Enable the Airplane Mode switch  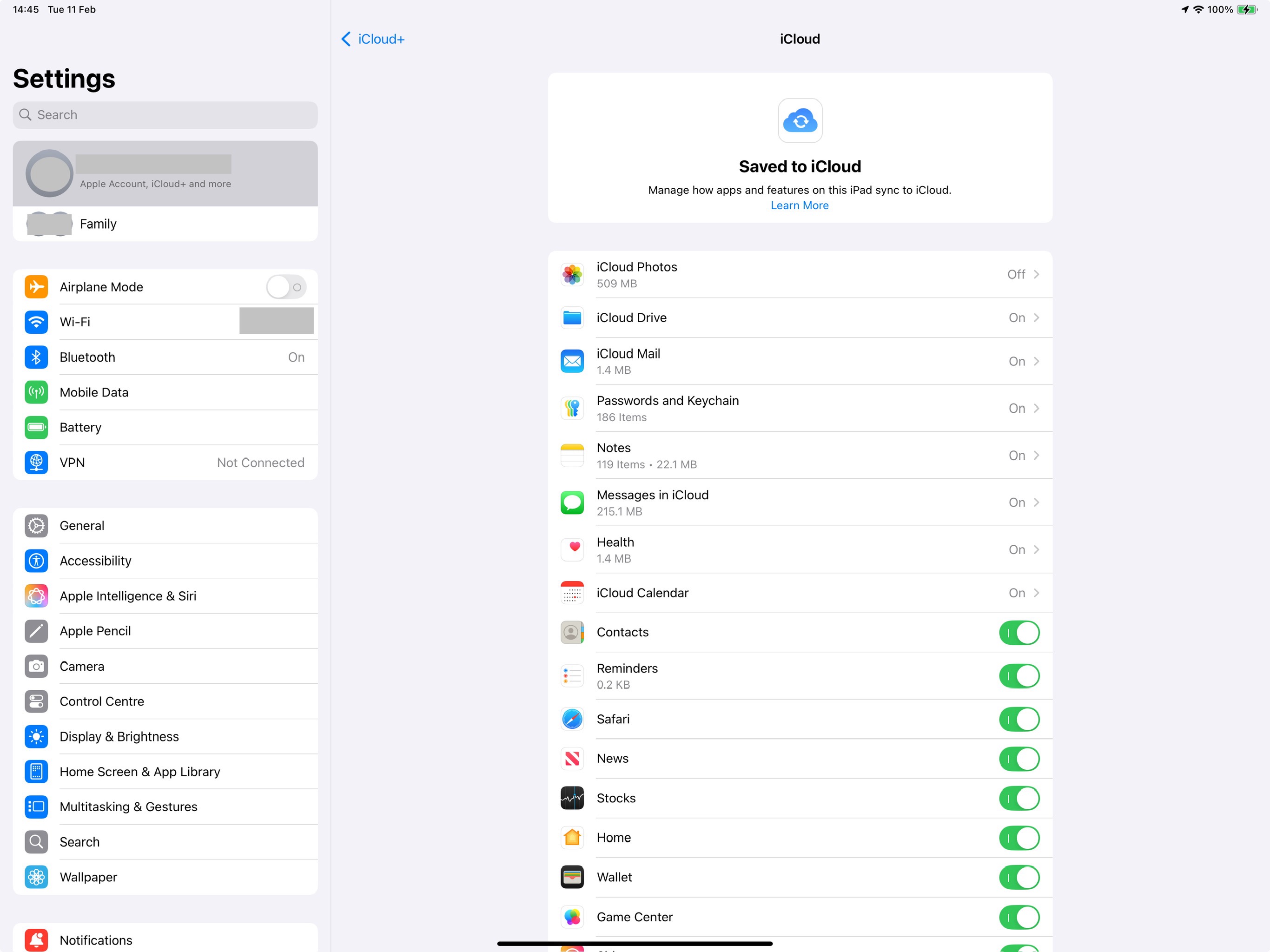click(286, 287)
